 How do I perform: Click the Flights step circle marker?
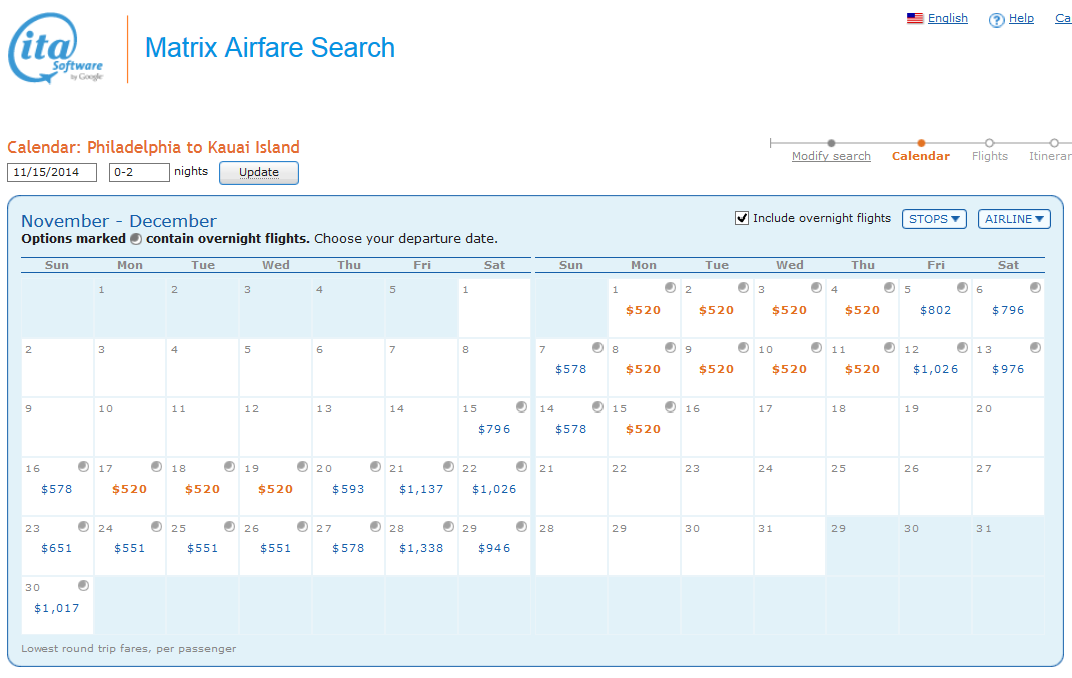pyautogui.click(x=989, y=143)
